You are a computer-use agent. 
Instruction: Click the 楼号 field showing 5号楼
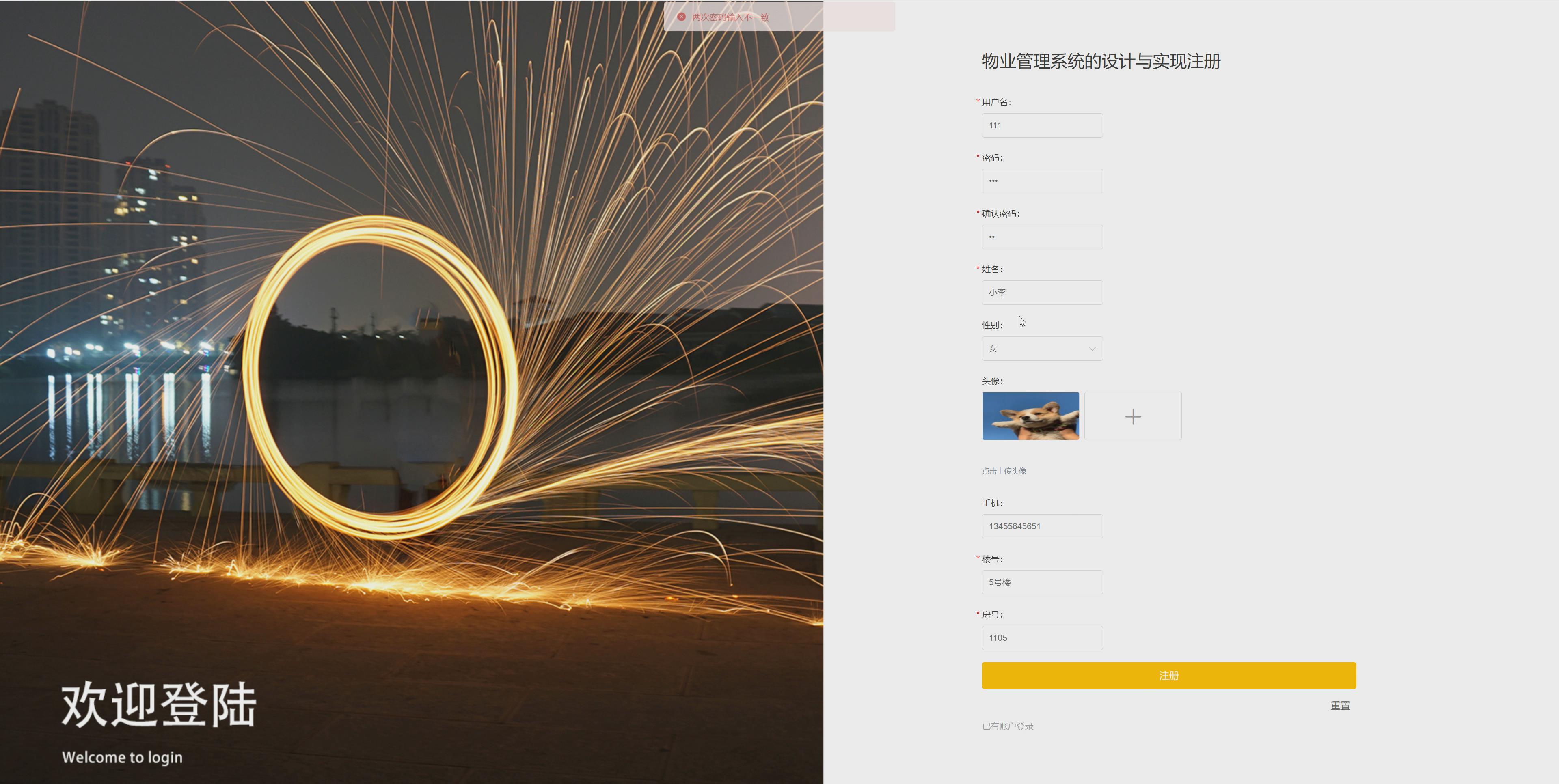[1041, 582]
